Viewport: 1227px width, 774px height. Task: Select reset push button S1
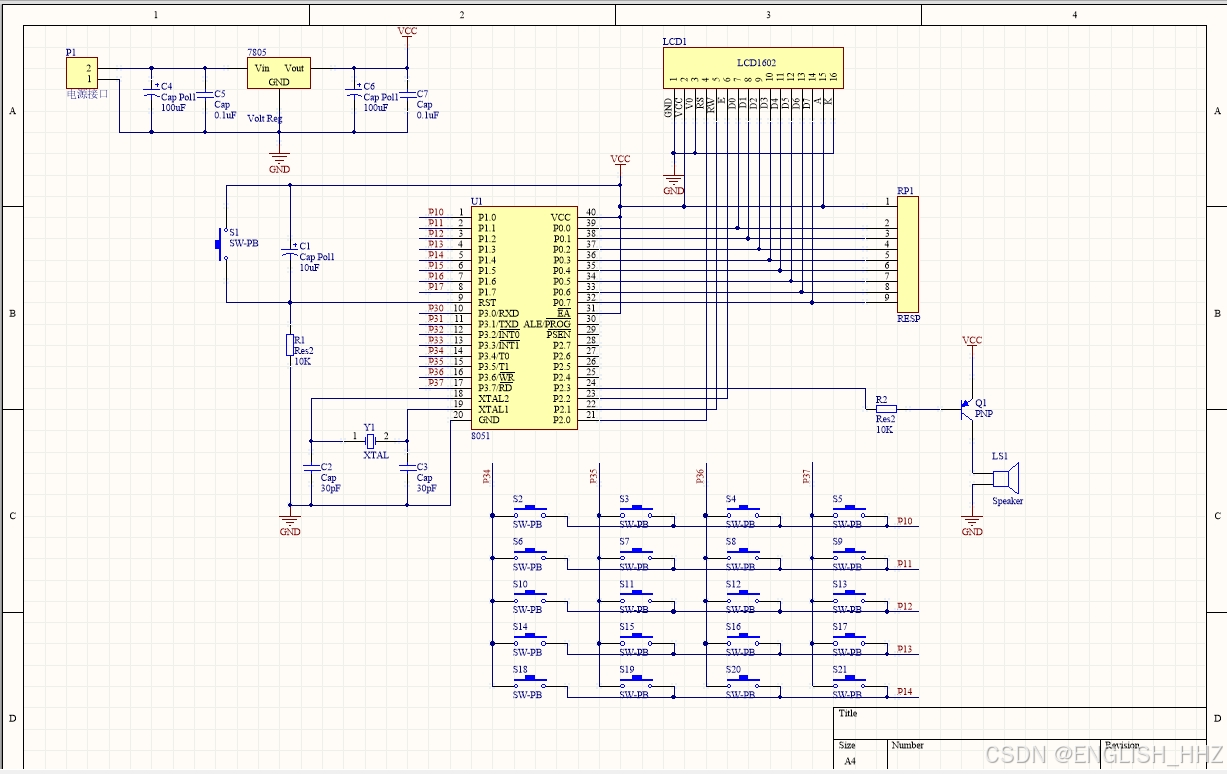tap(222, 244)
